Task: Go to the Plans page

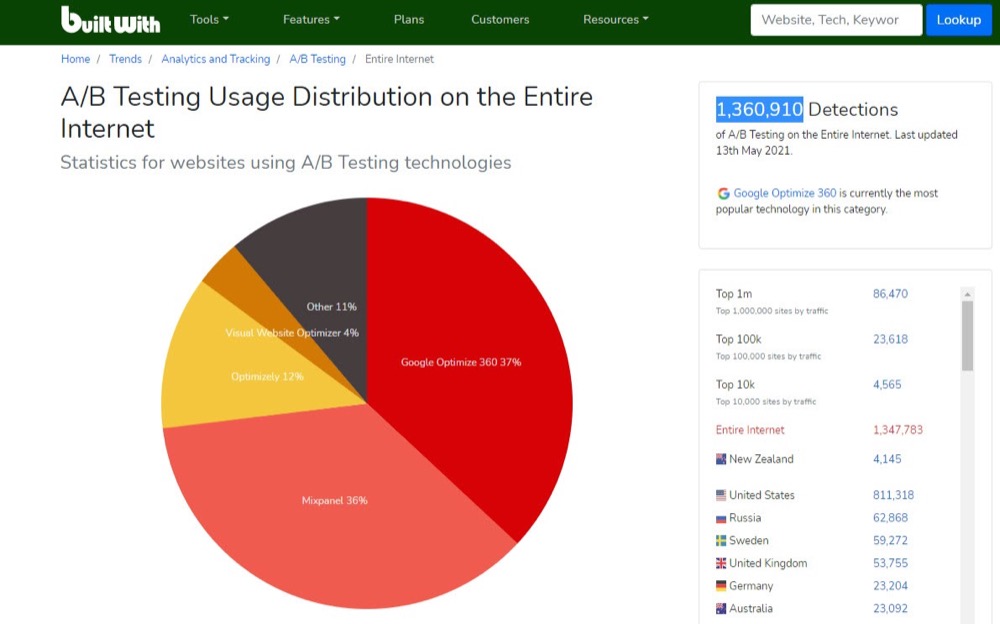Action: click(409, 19)
